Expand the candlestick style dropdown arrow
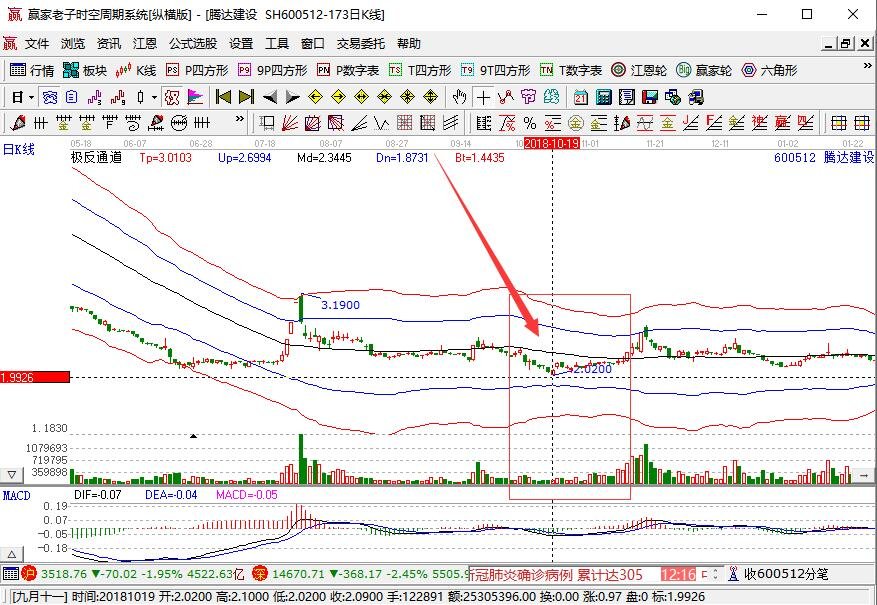This screenshot has height=605, width=877. pos(154,97)
